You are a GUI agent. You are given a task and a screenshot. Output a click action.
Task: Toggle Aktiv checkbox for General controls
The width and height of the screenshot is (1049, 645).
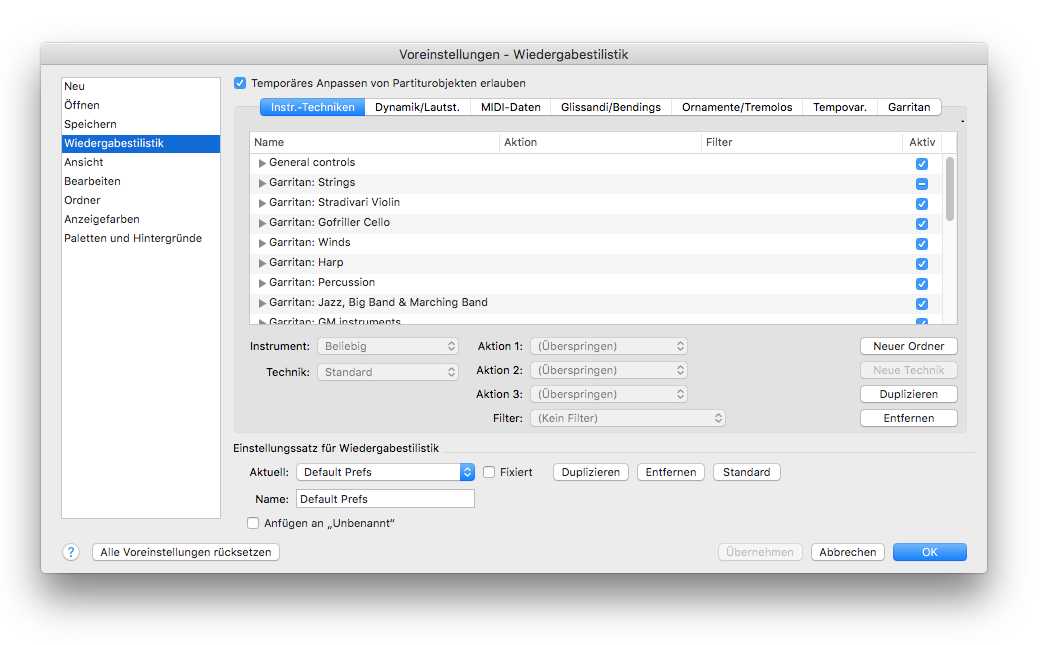[922, 164]
